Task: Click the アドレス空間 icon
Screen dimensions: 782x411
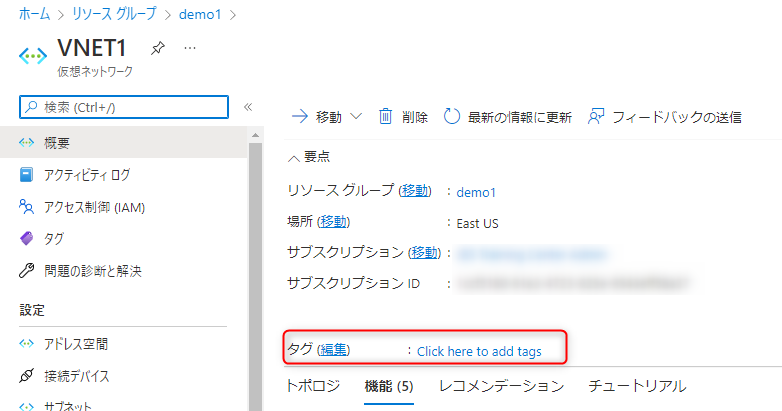Action: 26,343
